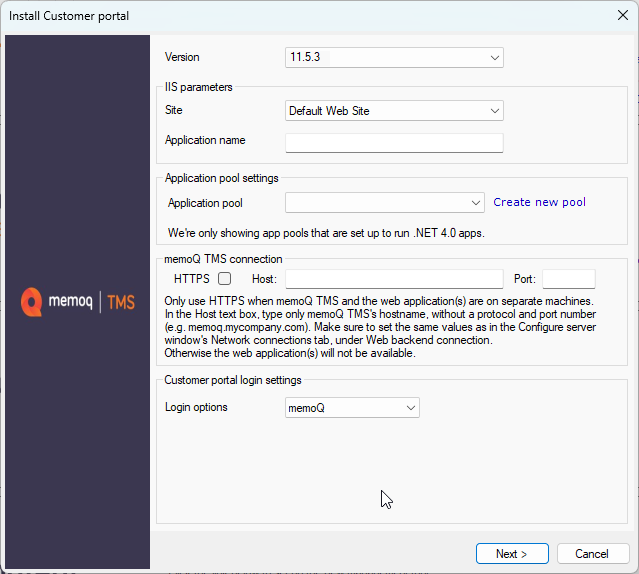
Task: Select the Port number field
Action: click(x=568, y=279)
